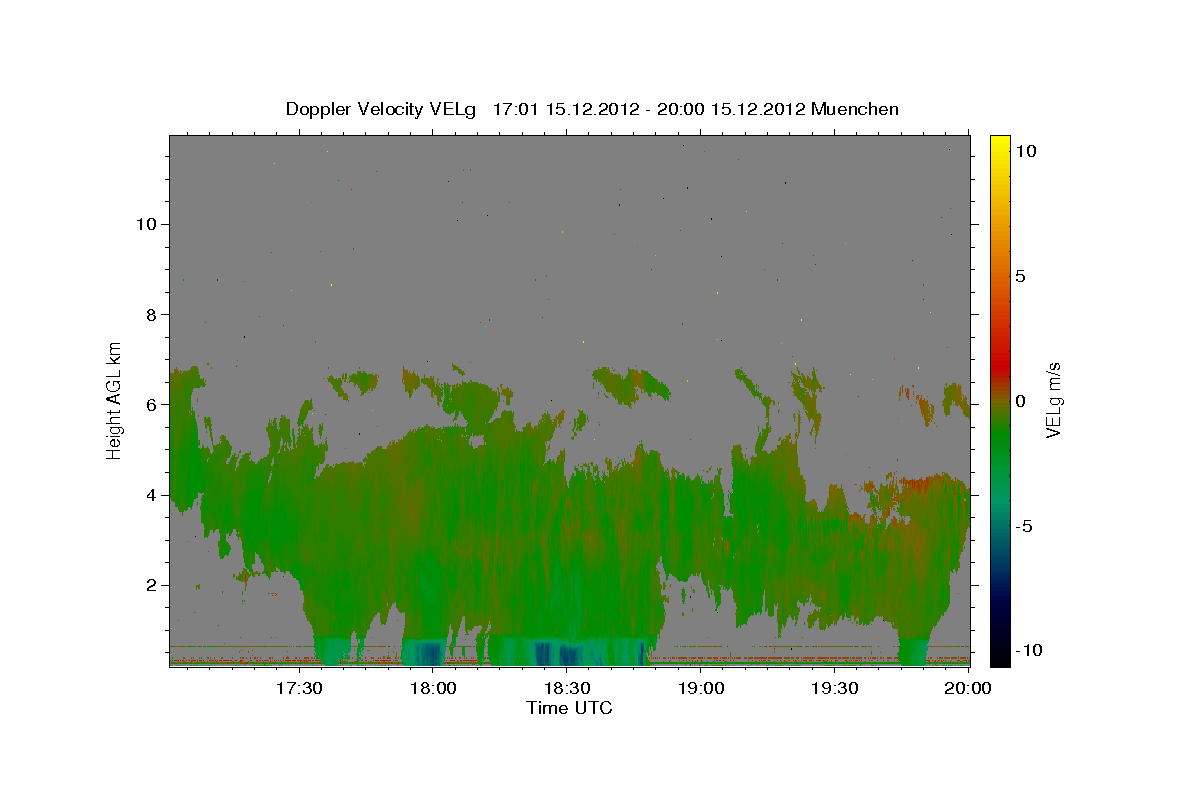Screen dimensions: 1200x800
Task: Click the 'Time UTC' axis title
Action: coord(569,708)
